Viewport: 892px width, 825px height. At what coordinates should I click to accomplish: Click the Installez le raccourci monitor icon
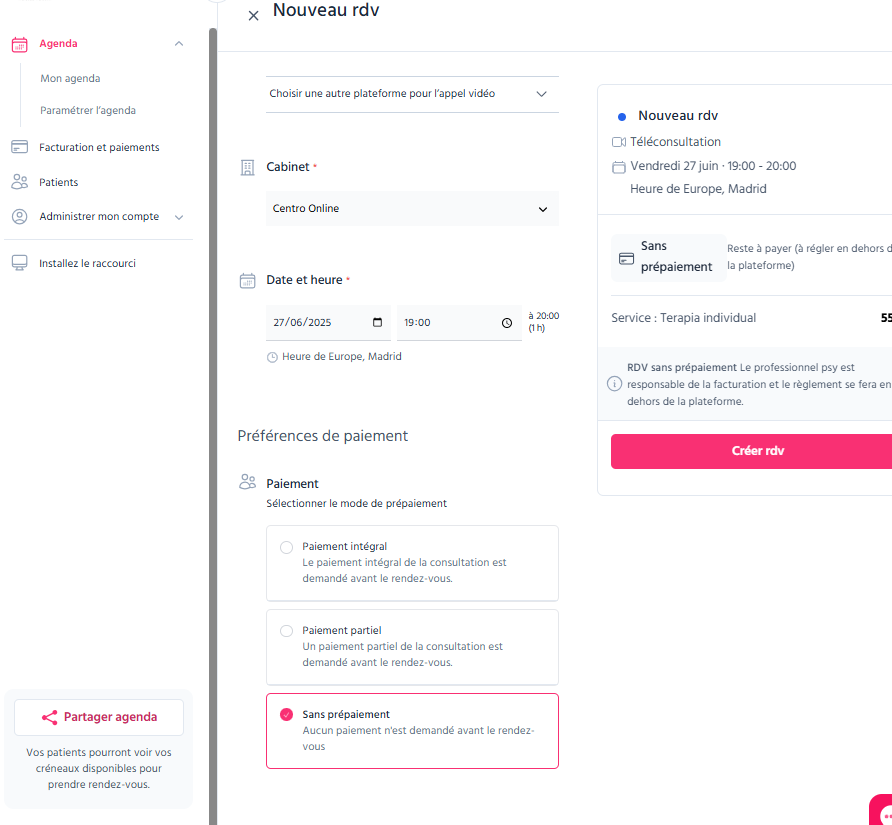(x=19, y=263)
